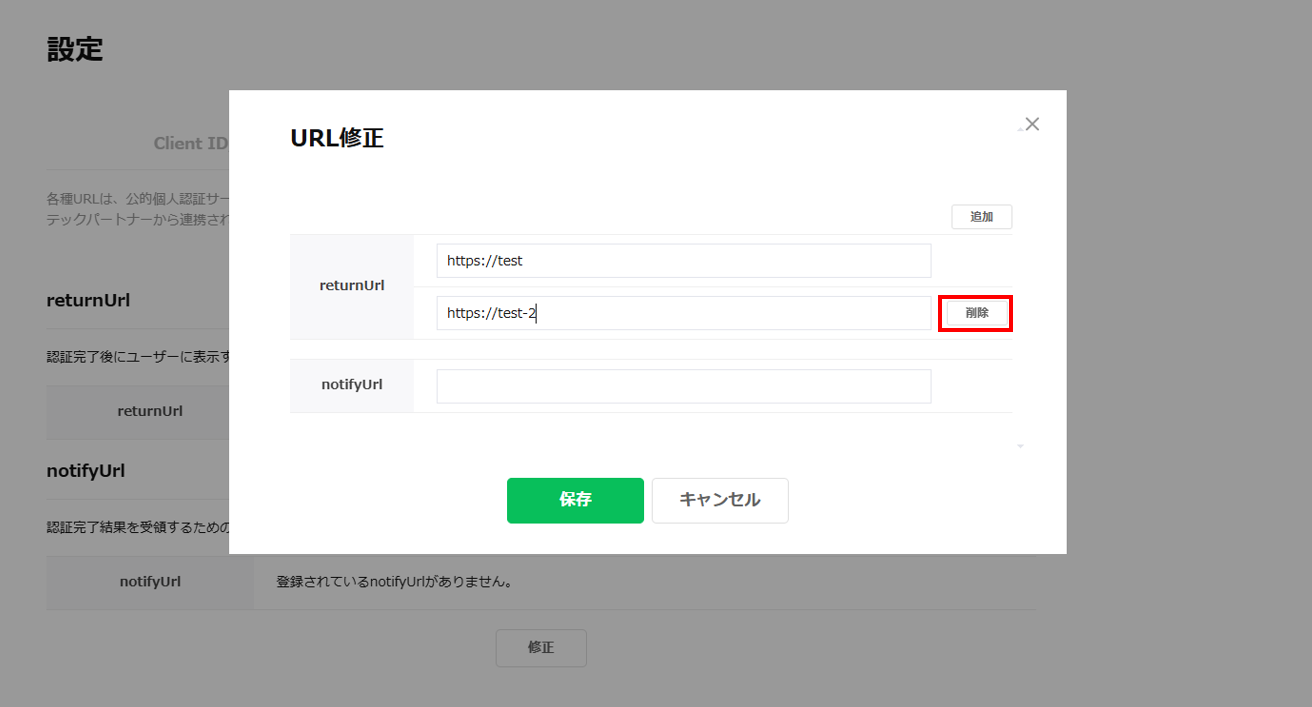Click the 登録されているnotifyUrlがありません message

[394, 582]
